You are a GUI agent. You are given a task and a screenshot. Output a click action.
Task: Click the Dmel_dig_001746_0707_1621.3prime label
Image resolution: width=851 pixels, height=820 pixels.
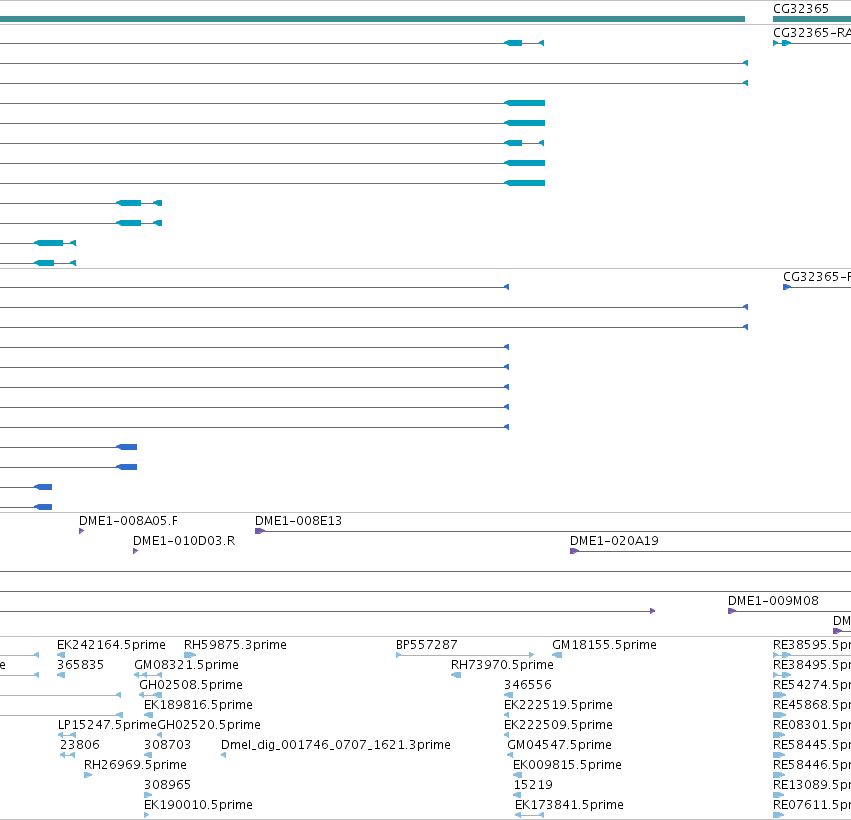pos(335,745)
